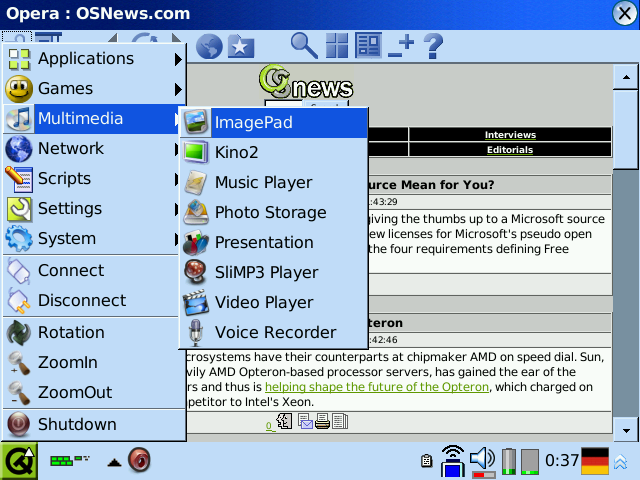The height and width of the screenshot is (480, 640).
Task: Expand the Applications submenu arrow
Action: [x=178, y=59]
